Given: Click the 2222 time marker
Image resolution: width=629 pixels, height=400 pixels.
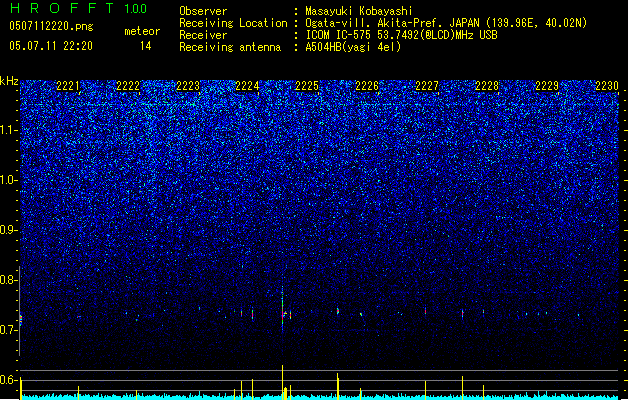Looking at the screenshot, I should tap(128, 86).
